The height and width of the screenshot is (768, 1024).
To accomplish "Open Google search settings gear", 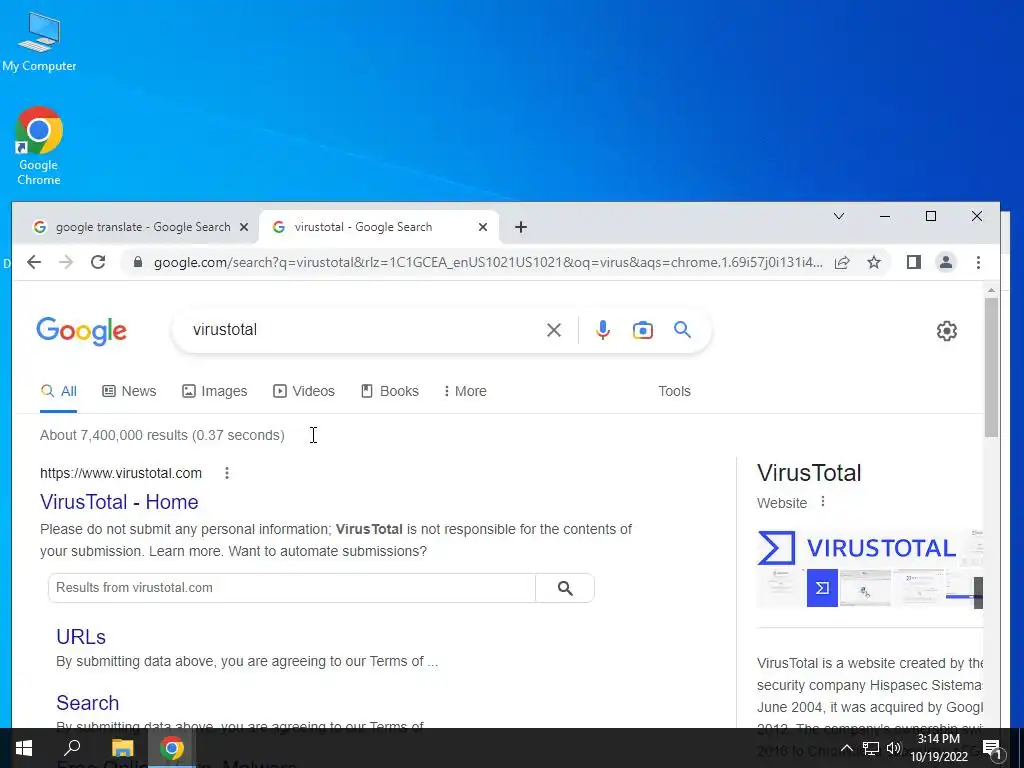I will pyautogui.click(x=946, y=331).
